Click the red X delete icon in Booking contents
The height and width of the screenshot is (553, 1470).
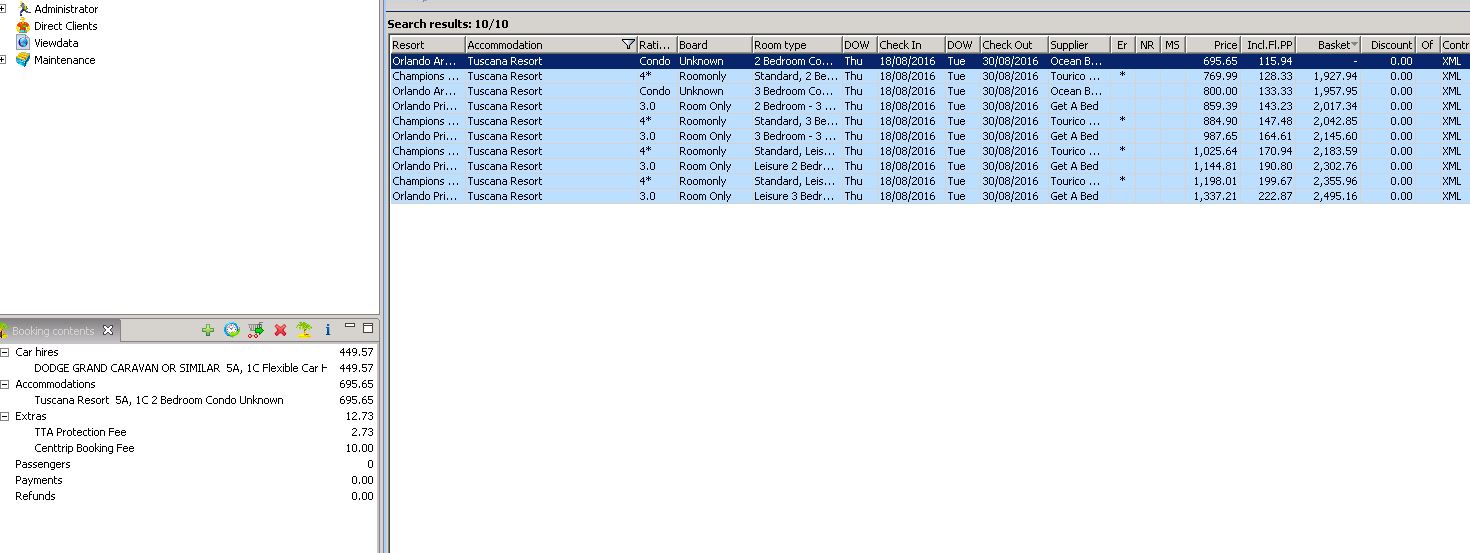280,330
